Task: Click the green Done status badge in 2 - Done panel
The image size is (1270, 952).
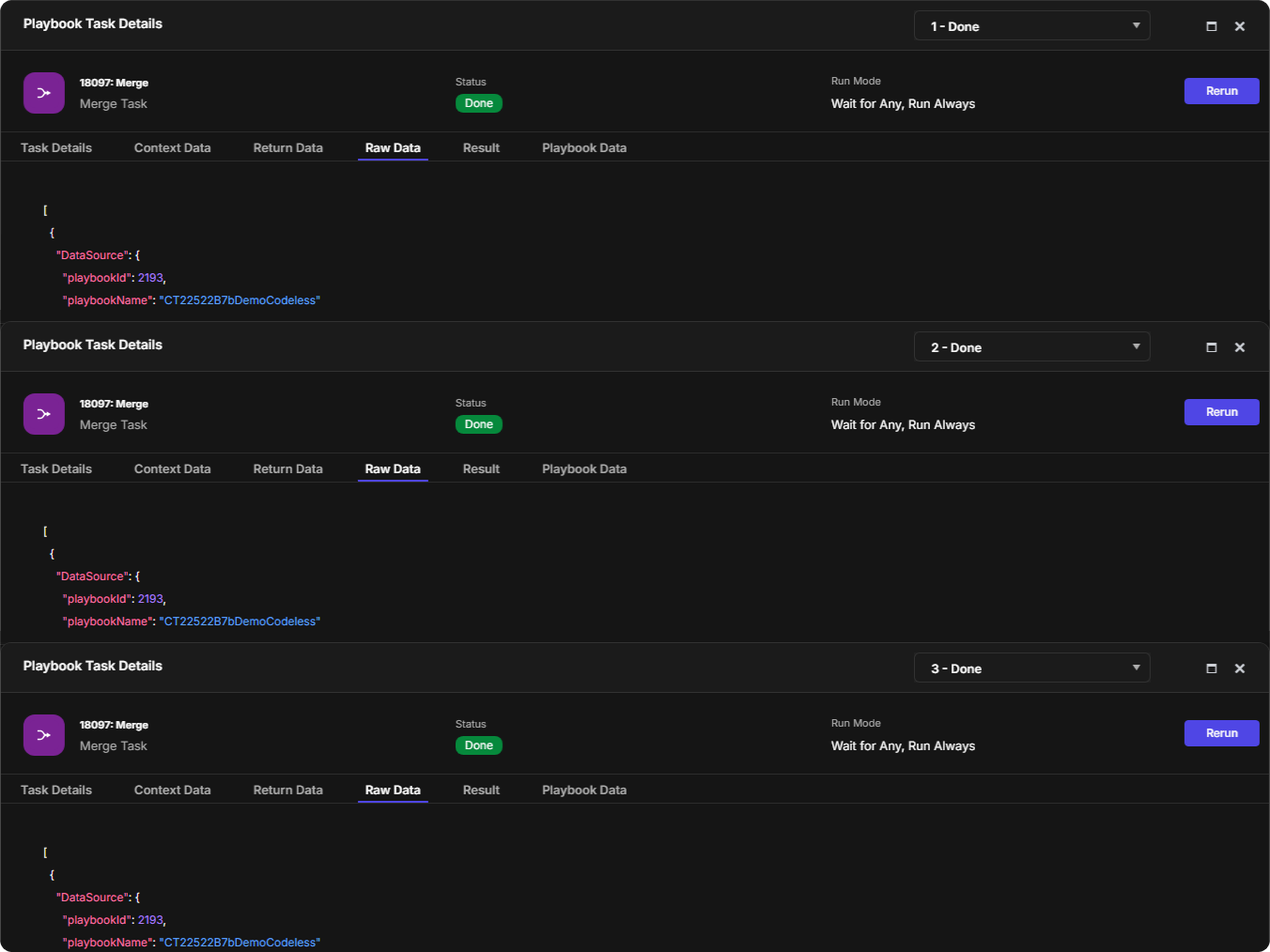Action: (x=479, y=424)
